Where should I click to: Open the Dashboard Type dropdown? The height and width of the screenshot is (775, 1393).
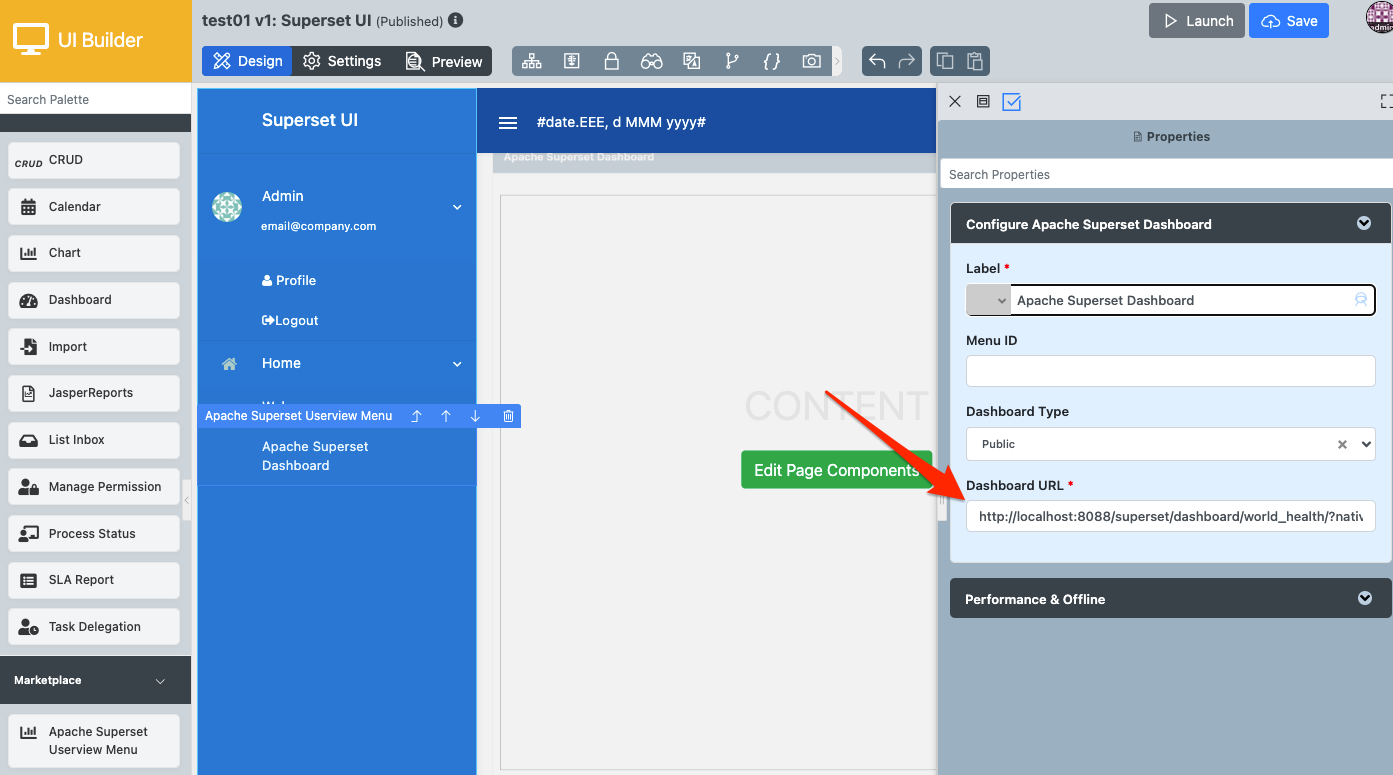pyautogui.click(x=1367, y=444)
